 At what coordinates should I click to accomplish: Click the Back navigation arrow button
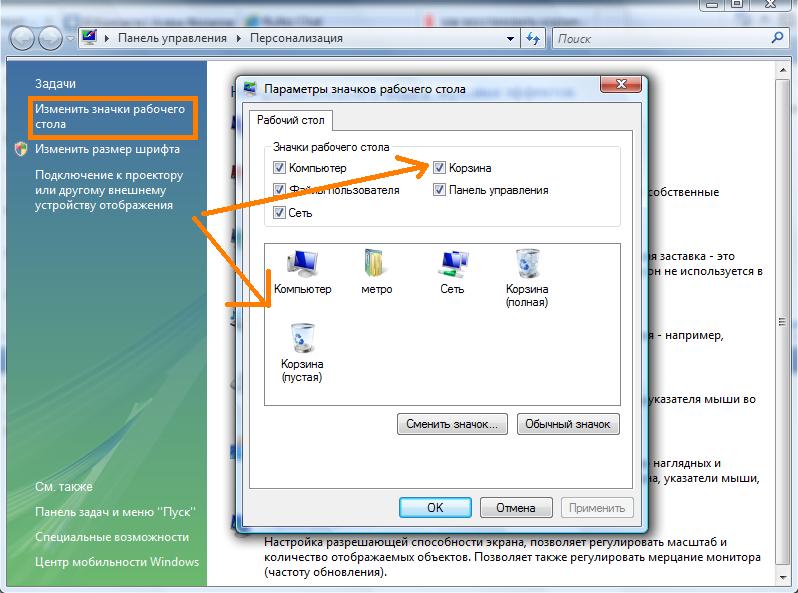click(x=23, y=38)
